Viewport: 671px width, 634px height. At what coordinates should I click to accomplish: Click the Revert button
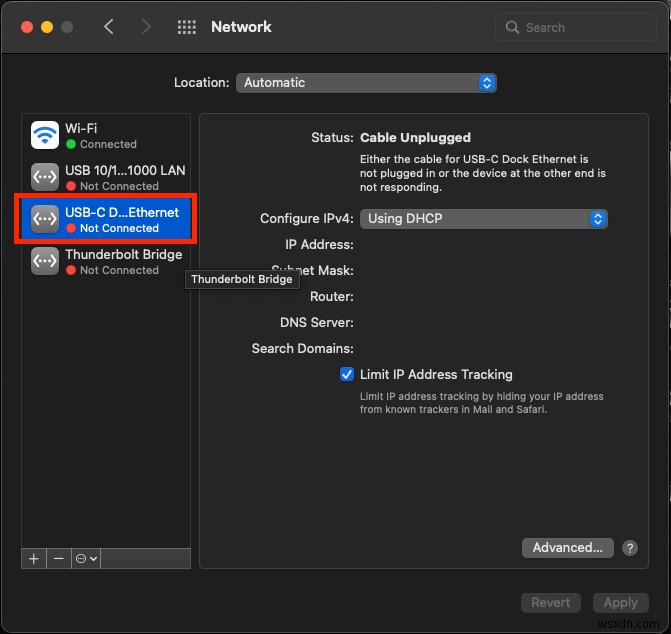(550, 603)
